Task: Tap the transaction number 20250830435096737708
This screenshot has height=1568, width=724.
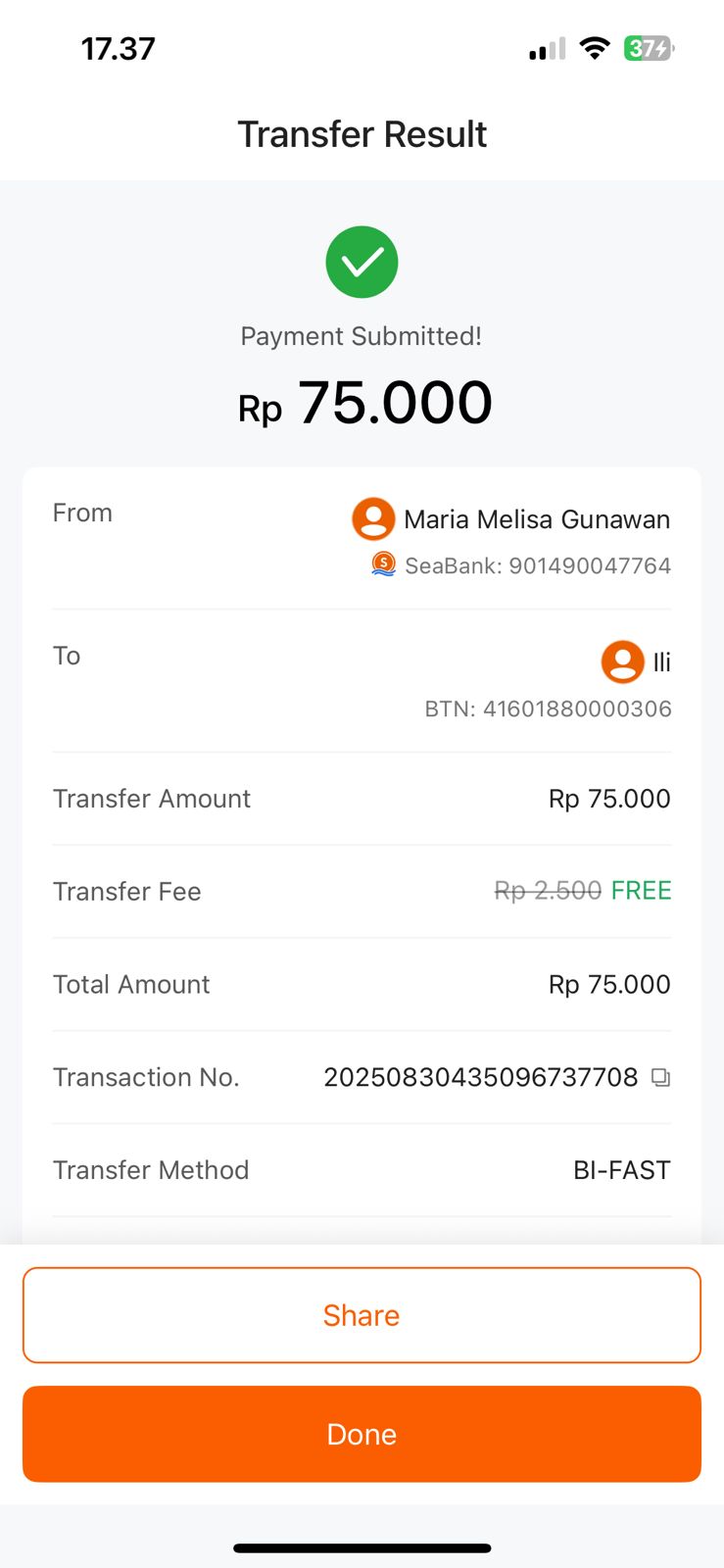Action: [481, 1078]
